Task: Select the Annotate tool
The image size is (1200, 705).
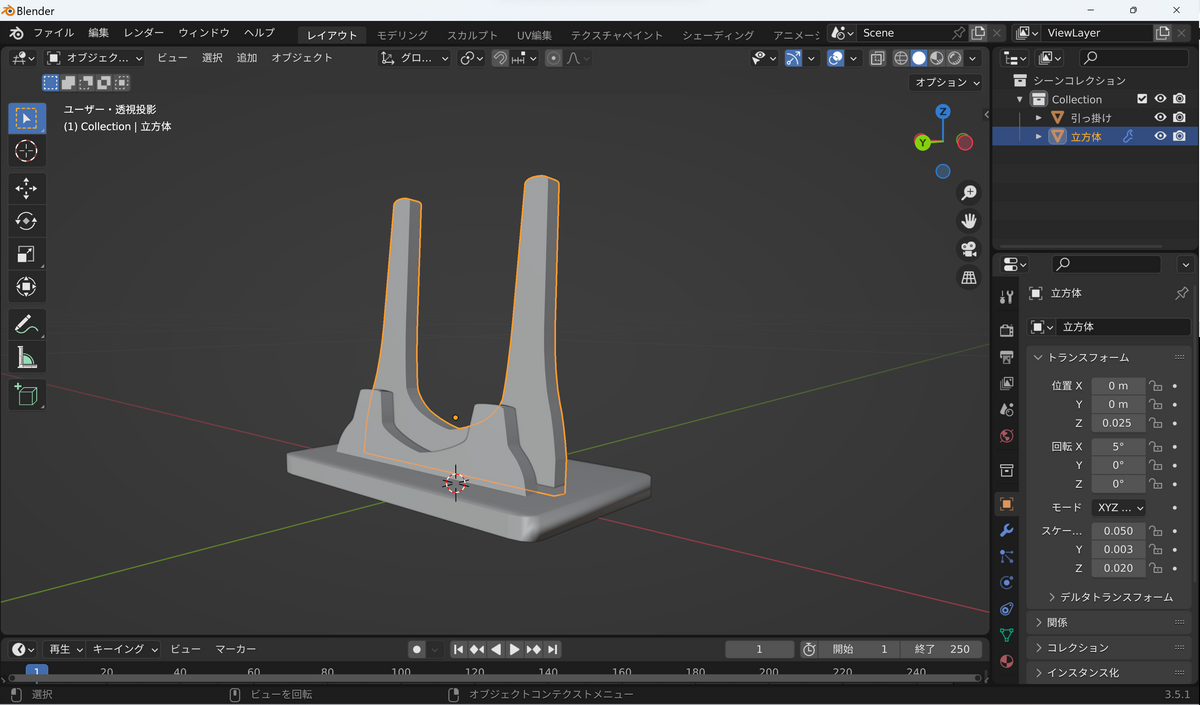Action: (x=27, y=324)
